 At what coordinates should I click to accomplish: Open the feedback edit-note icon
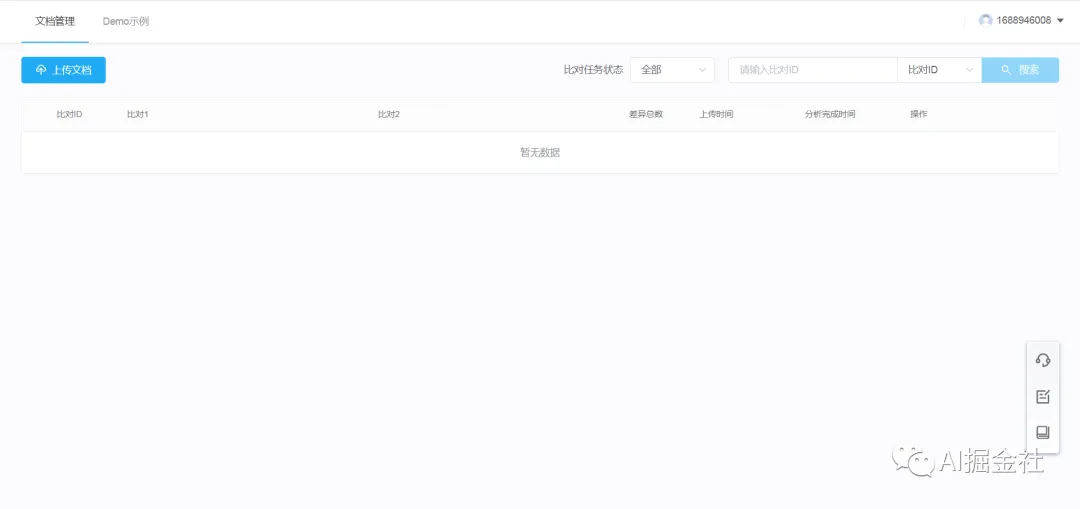click(x=1043, y=396)
